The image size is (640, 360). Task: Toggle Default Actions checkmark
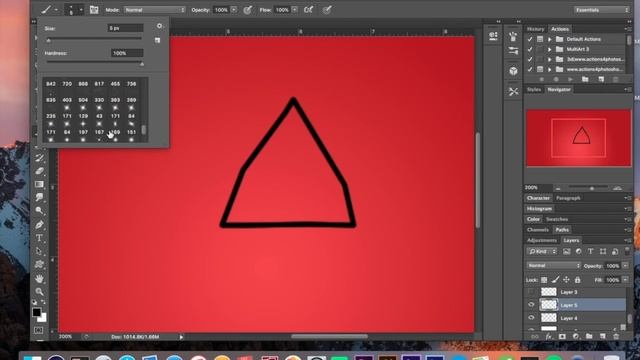[x=530, y=39]
